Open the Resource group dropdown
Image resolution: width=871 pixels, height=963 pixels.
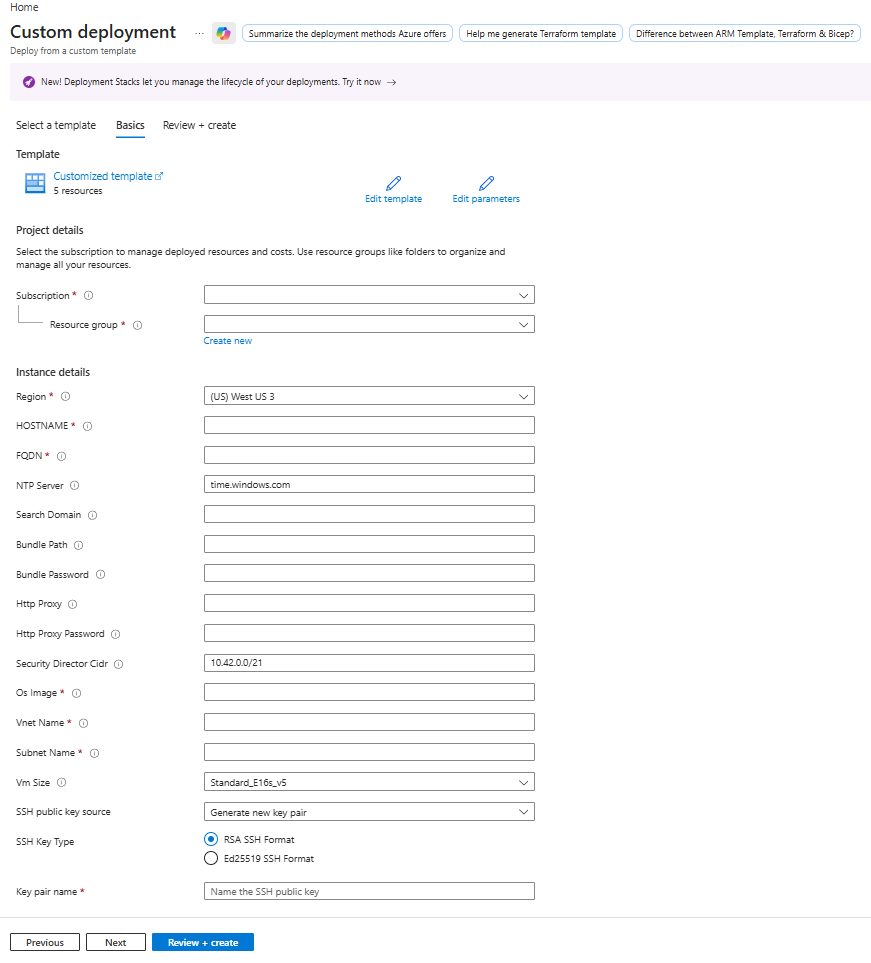(x=369, y=324)
